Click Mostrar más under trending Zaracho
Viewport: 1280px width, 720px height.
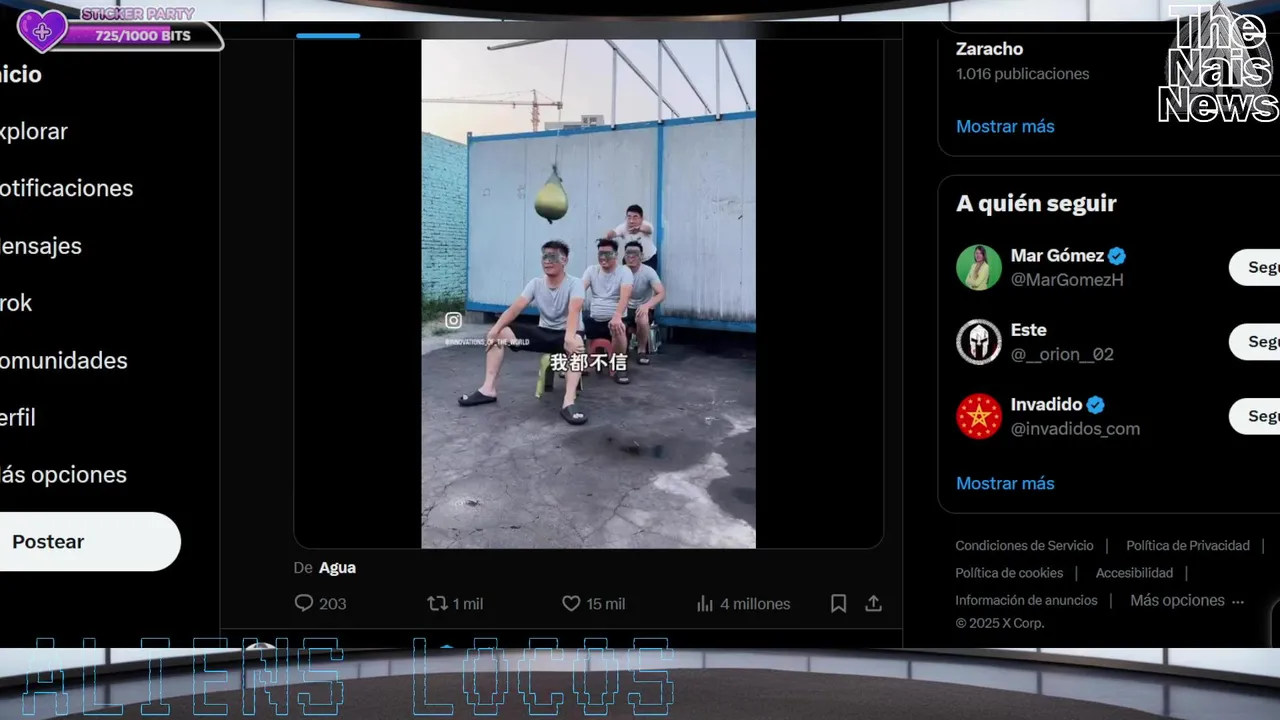[x=1005, y=126]
